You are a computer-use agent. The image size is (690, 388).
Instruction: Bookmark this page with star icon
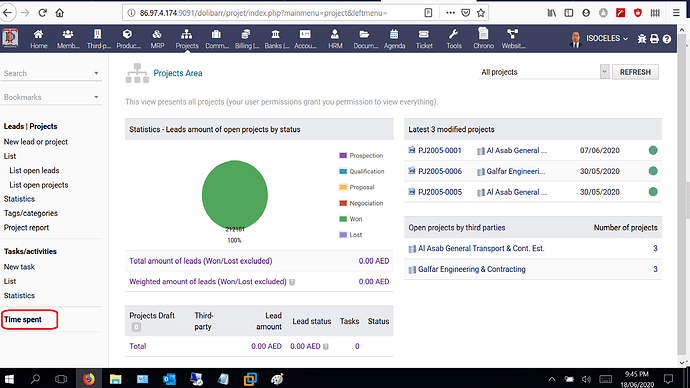pos(481,13)
